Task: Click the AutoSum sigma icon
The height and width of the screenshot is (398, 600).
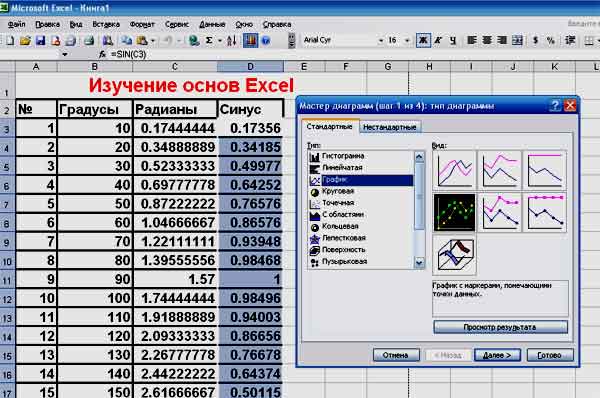Action: (x=209, y=40)
